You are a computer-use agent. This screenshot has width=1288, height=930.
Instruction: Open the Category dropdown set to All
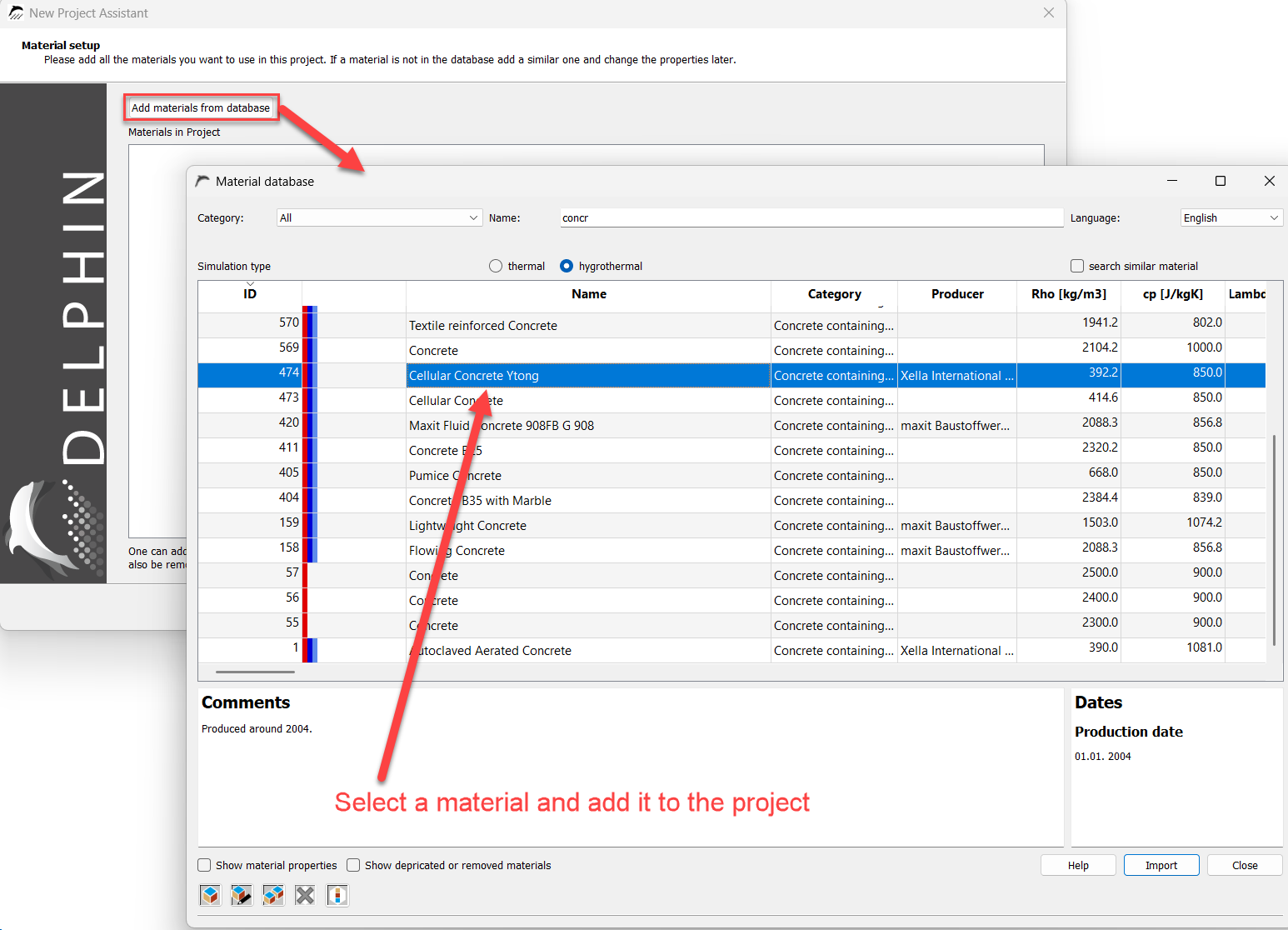pos(379,217)
